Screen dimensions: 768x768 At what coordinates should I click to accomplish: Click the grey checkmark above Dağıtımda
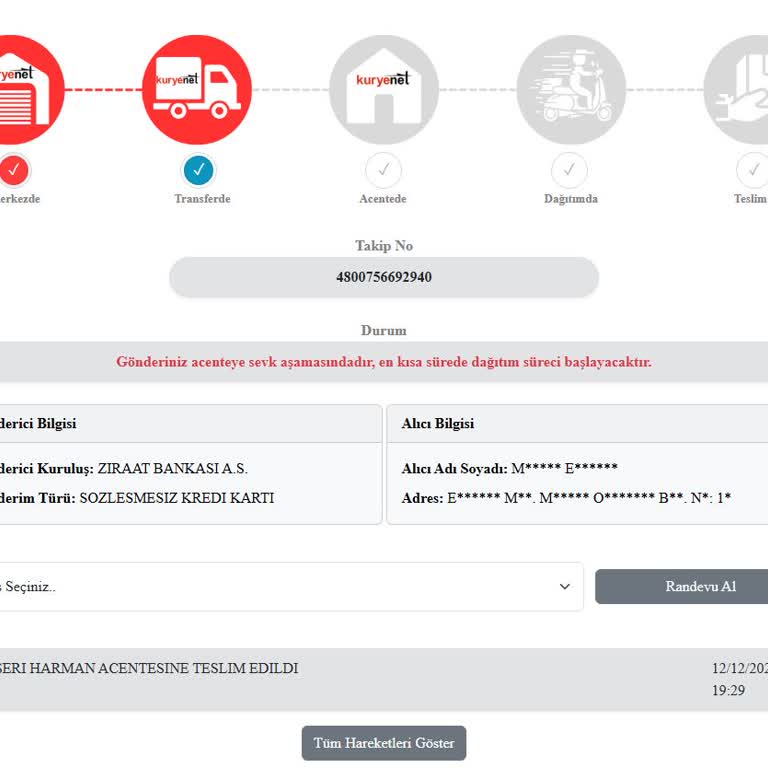point(569,170)
